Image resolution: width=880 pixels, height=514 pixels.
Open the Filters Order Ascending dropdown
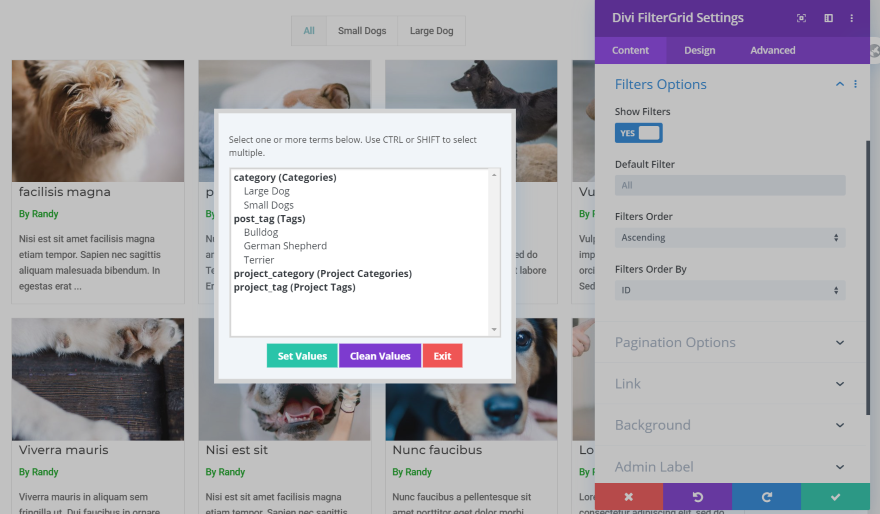pyautogui.click(x=730, y=237)
